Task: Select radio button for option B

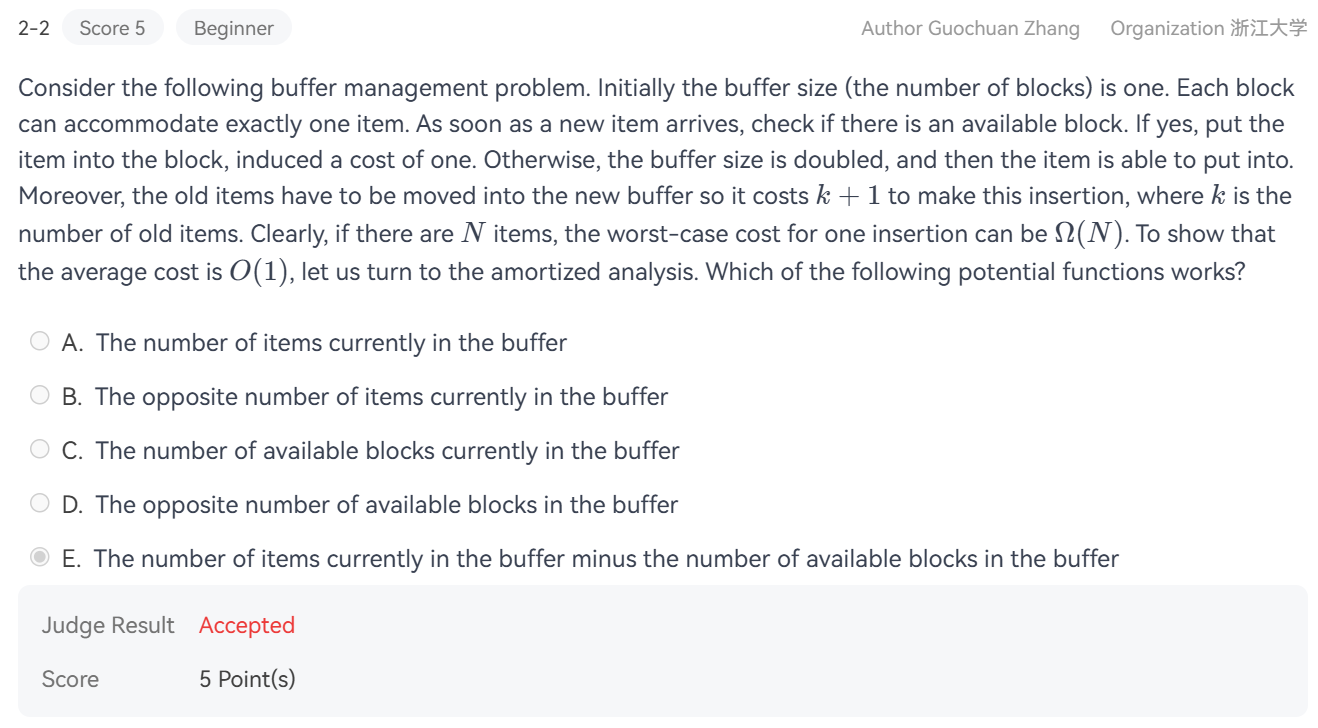Action: 40,396
